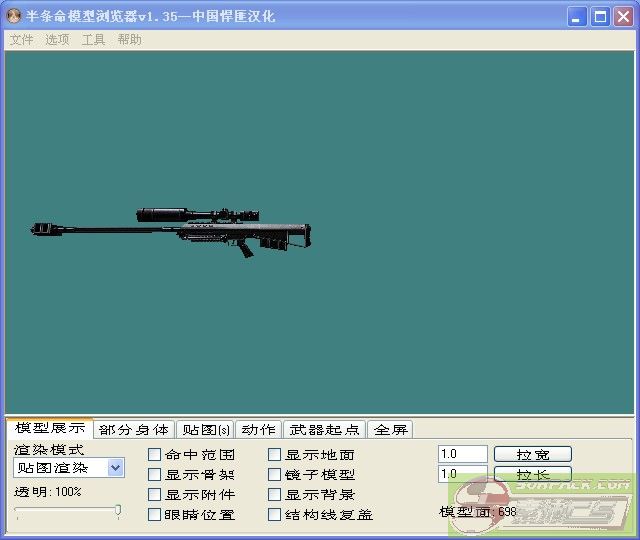Enable the 镜子模型 checkbox
The image size is (640, 540).
tap(275, 475)
